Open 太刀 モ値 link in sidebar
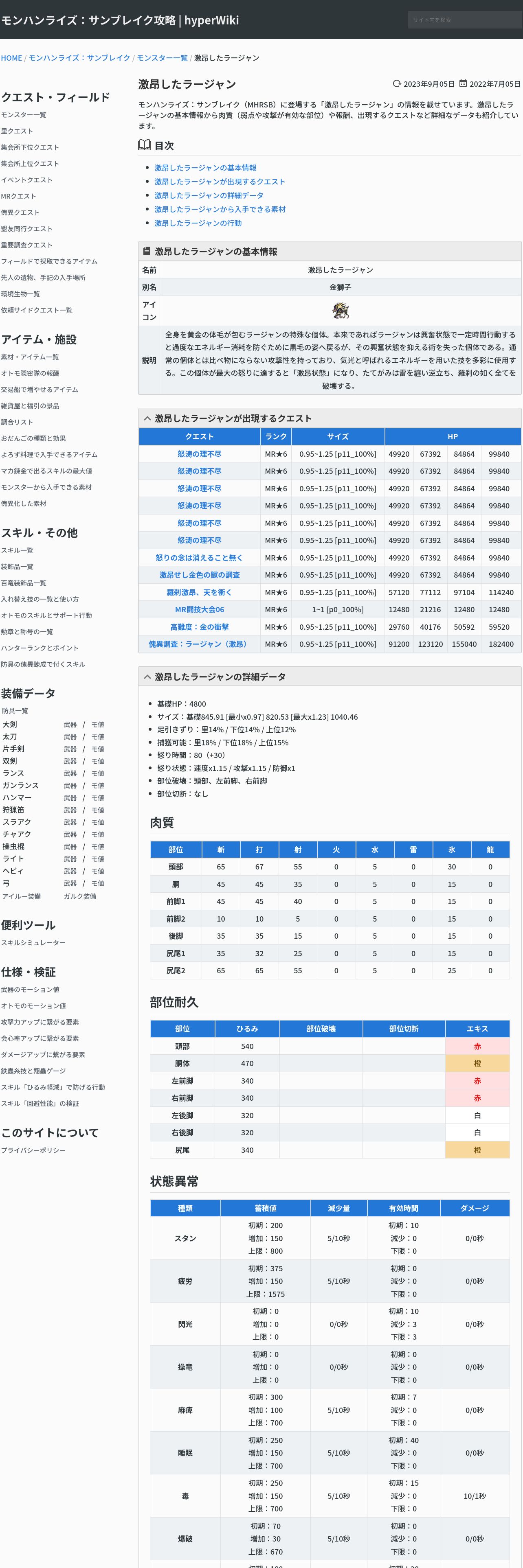This screenshot has width=523, height=1568. pos(97,736)
